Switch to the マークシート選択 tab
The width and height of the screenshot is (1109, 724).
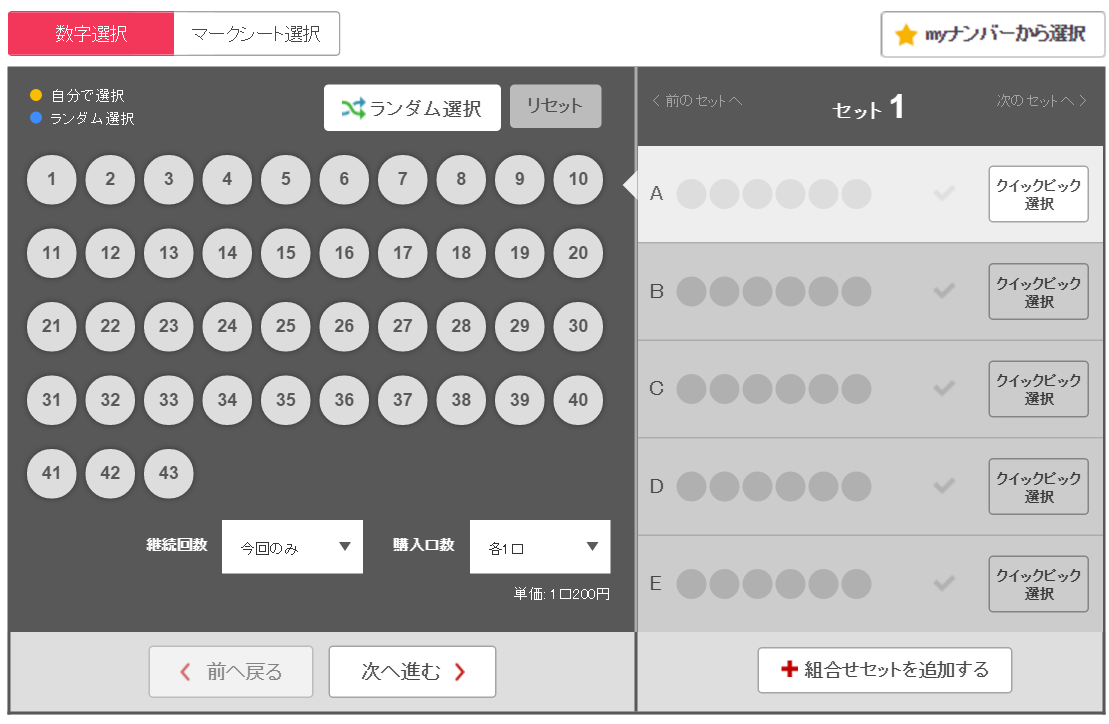click(256, 33)
